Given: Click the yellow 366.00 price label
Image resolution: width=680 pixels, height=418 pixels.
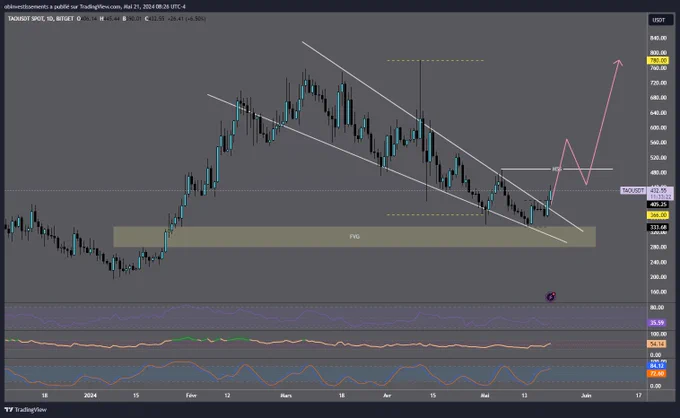Looking at the screenshot, I should pos(658,215).
